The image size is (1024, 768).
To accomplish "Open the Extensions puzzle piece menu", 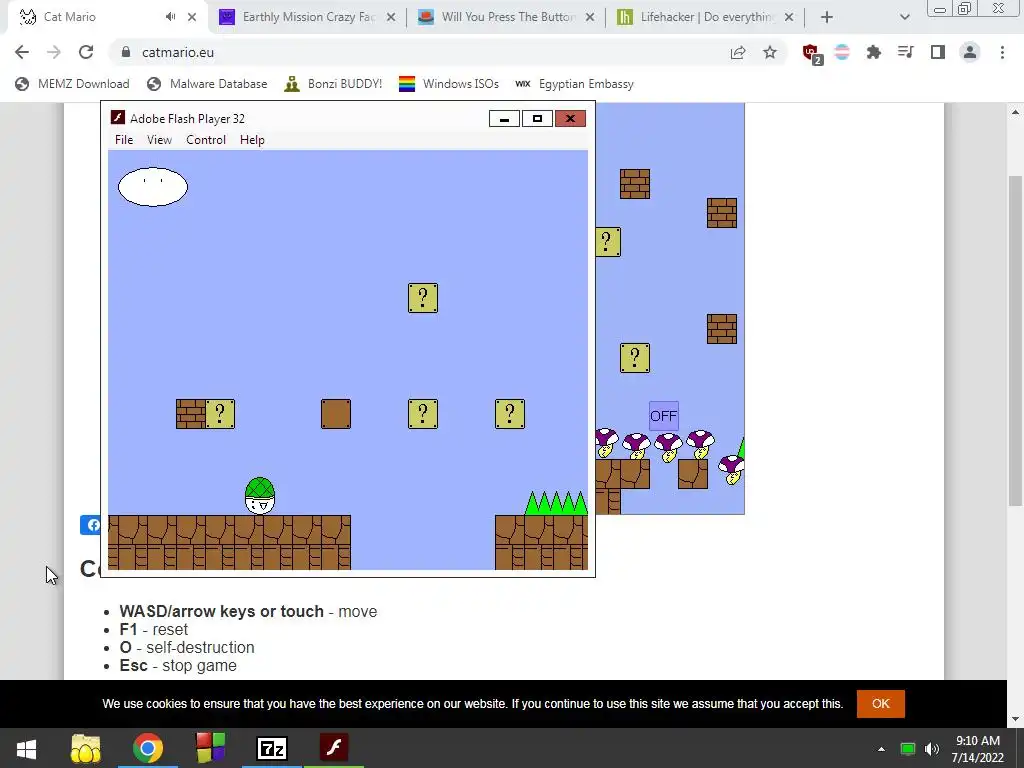I will pos(873,52).
